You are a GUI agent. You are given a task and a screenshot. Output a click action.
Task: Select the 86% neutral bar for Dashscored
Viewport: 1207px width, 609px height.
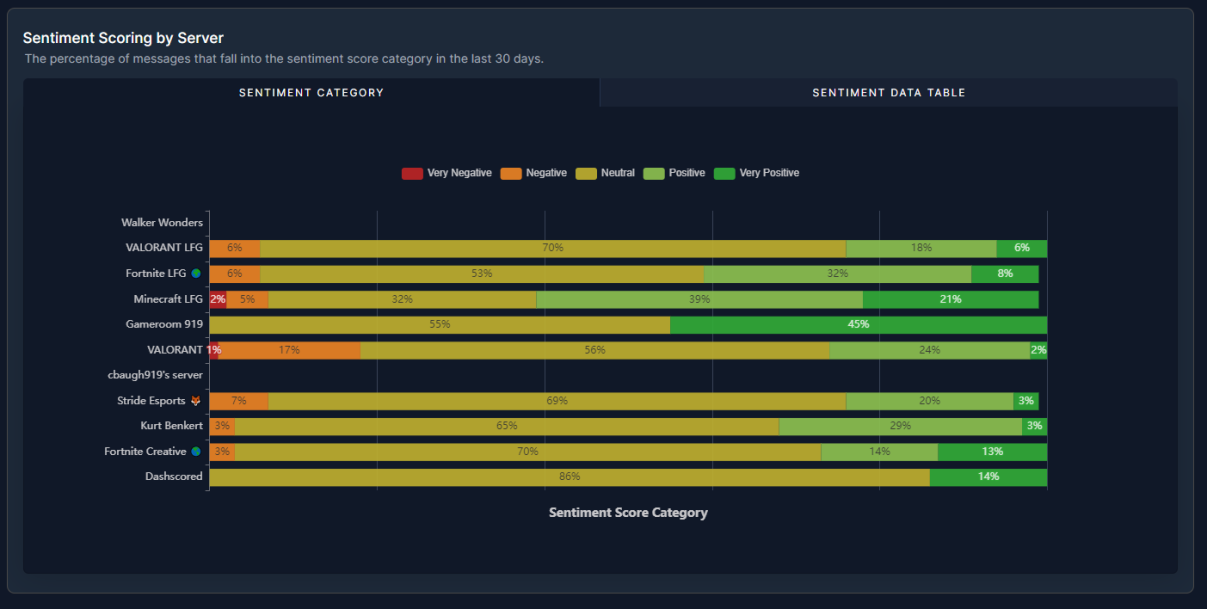[x=569, y=477]
